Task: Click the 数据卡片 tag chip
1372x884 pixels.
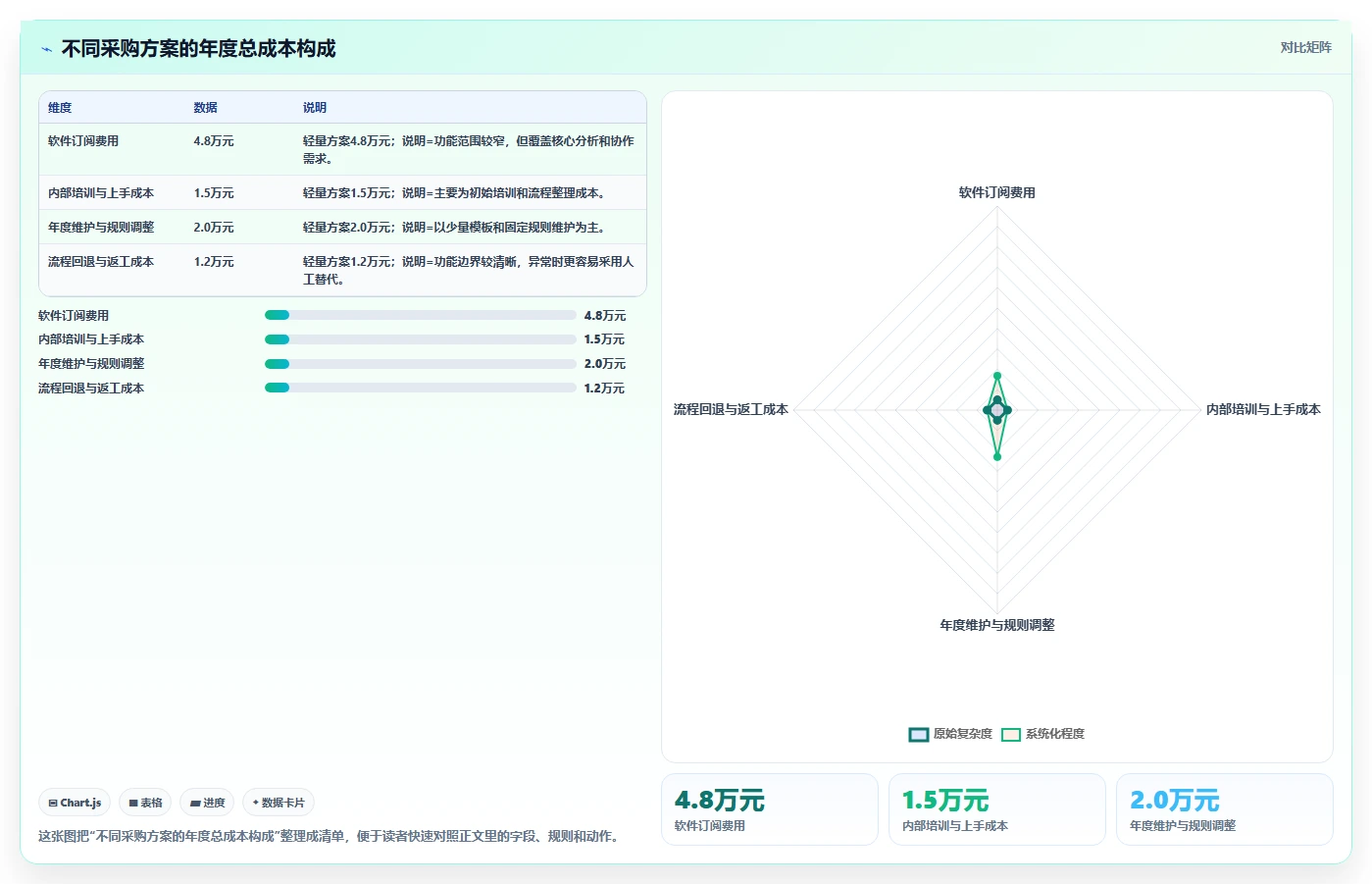Action: click(279, 803)
